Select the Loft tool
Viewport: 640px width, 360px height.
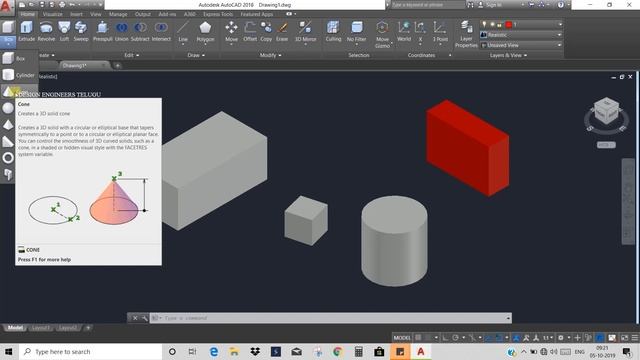(64, 31)
